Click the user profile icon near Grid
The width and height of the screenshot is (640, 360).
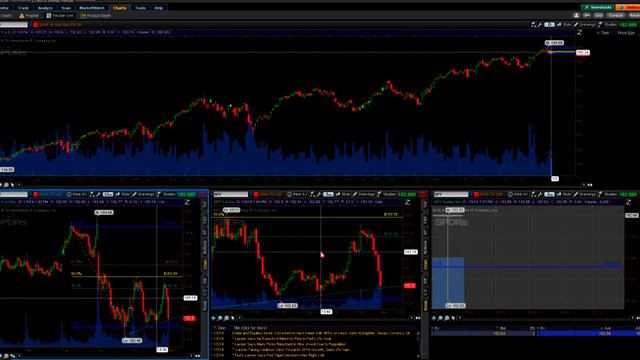(576, 16)
